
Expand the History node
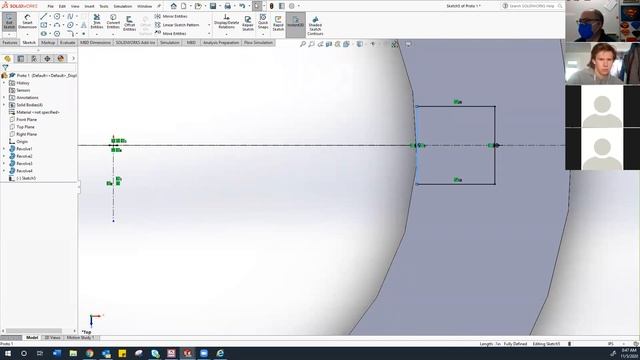pyautogui.click(x=4, y=83)
